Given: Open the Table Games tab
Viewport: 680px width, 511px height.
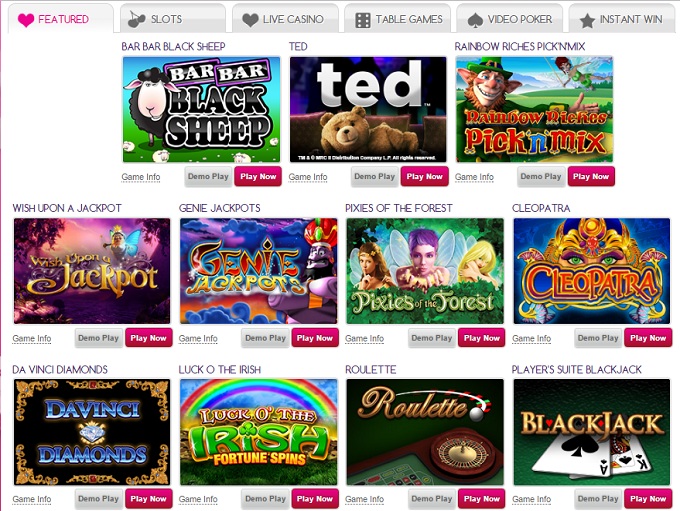Looking at the screenshot, I should point(397,19).
